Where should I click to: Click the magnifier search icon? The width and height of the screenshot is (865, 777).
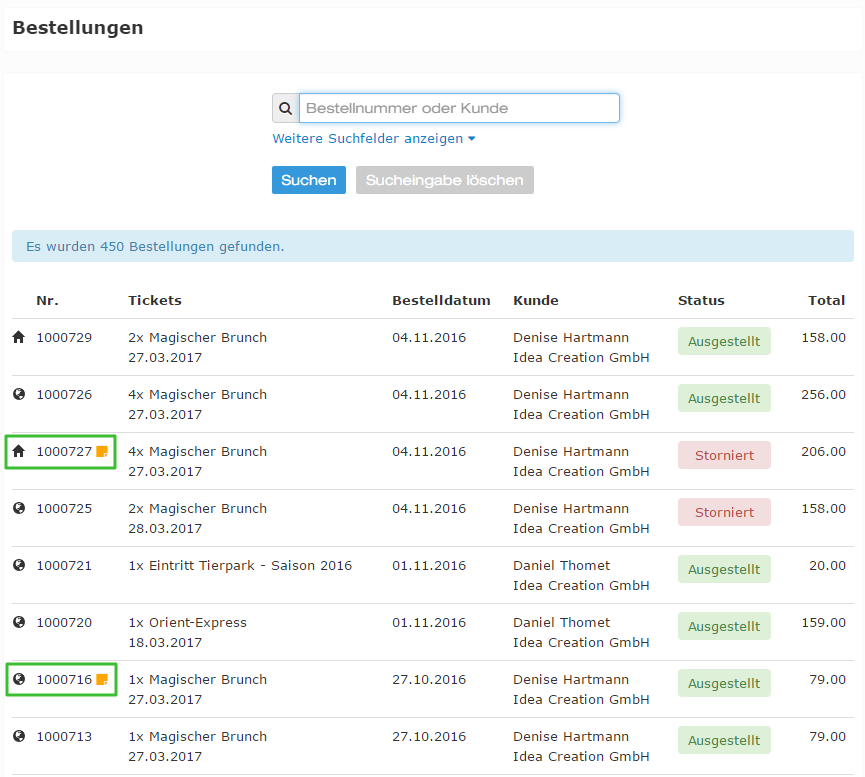point(285,108)
